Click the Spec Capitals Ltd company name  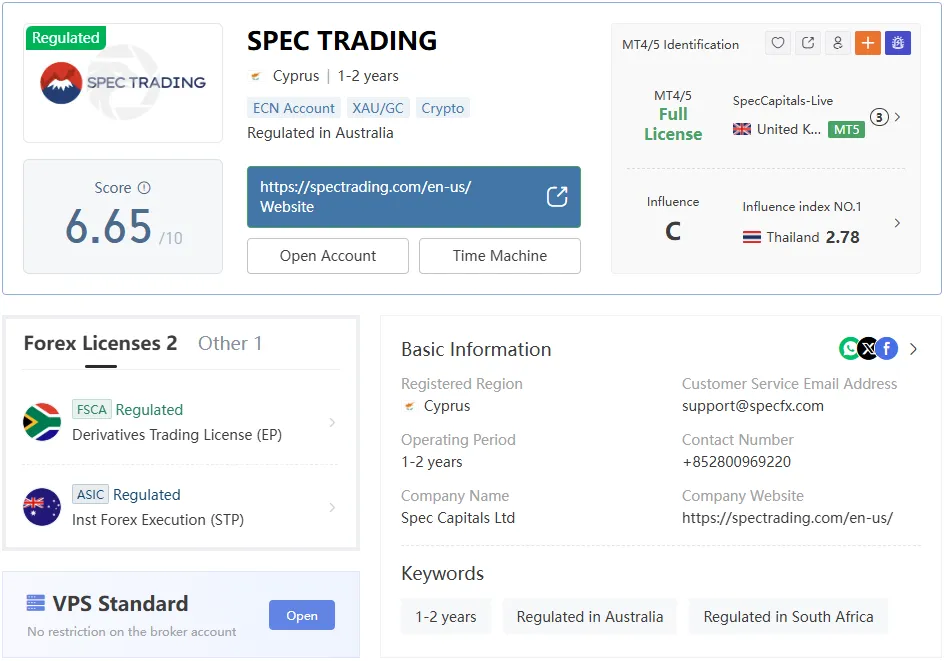458,518
